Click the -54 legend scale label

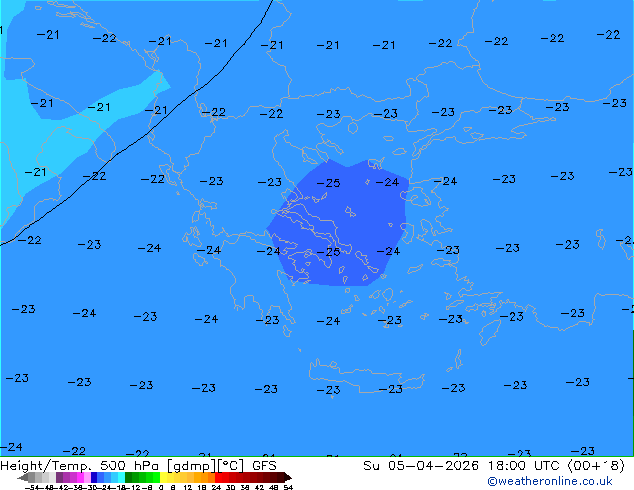coord(32,488)
